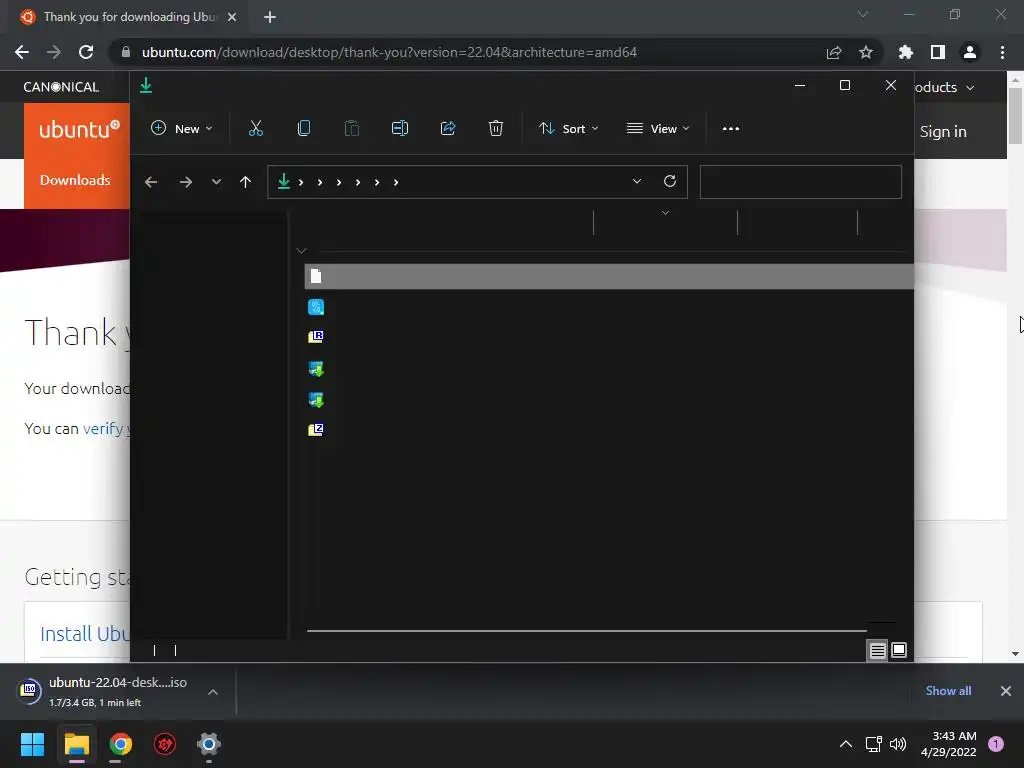Select the blank white file icon row
The height and width of the screenshot is (768, 1024).
click(x=609, y=276)
